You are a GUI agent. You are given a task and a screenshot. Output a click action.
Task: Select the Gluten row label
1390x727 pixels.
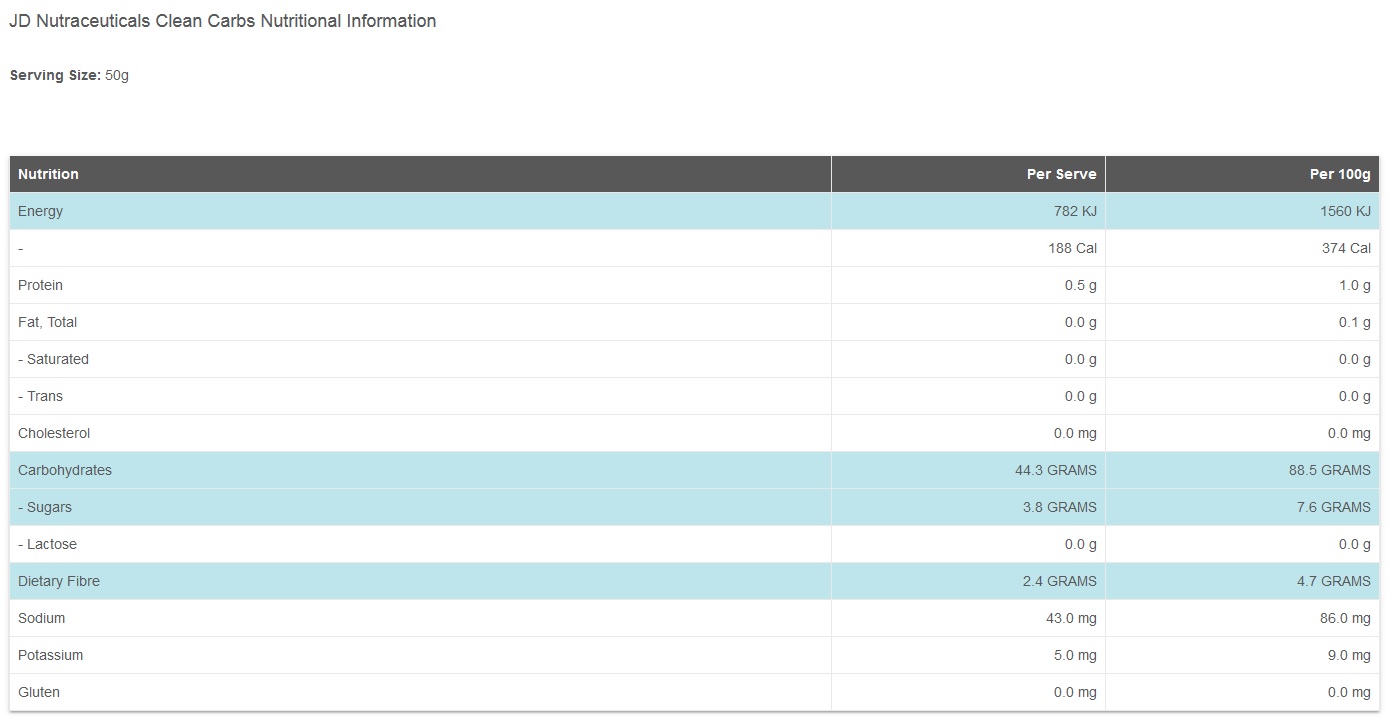click(x=39, y=692)
